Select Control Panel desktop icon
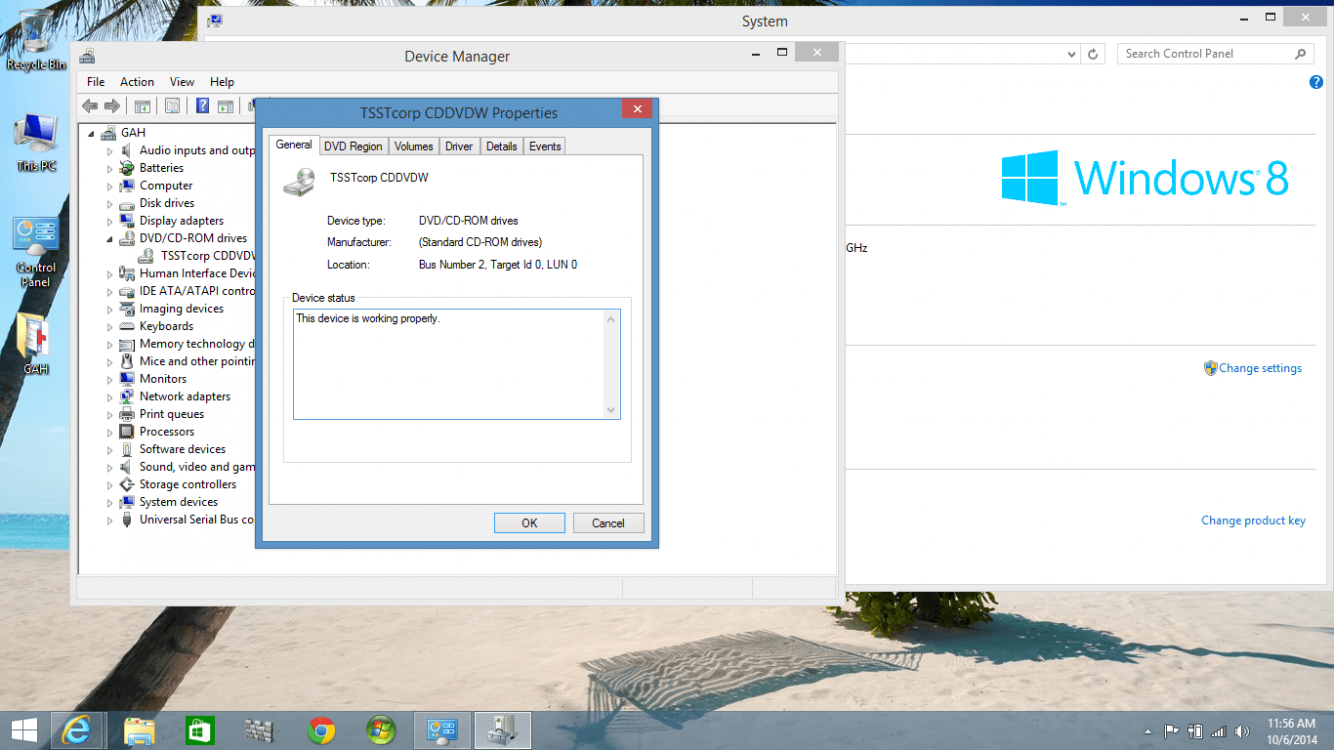 (36, 252)
